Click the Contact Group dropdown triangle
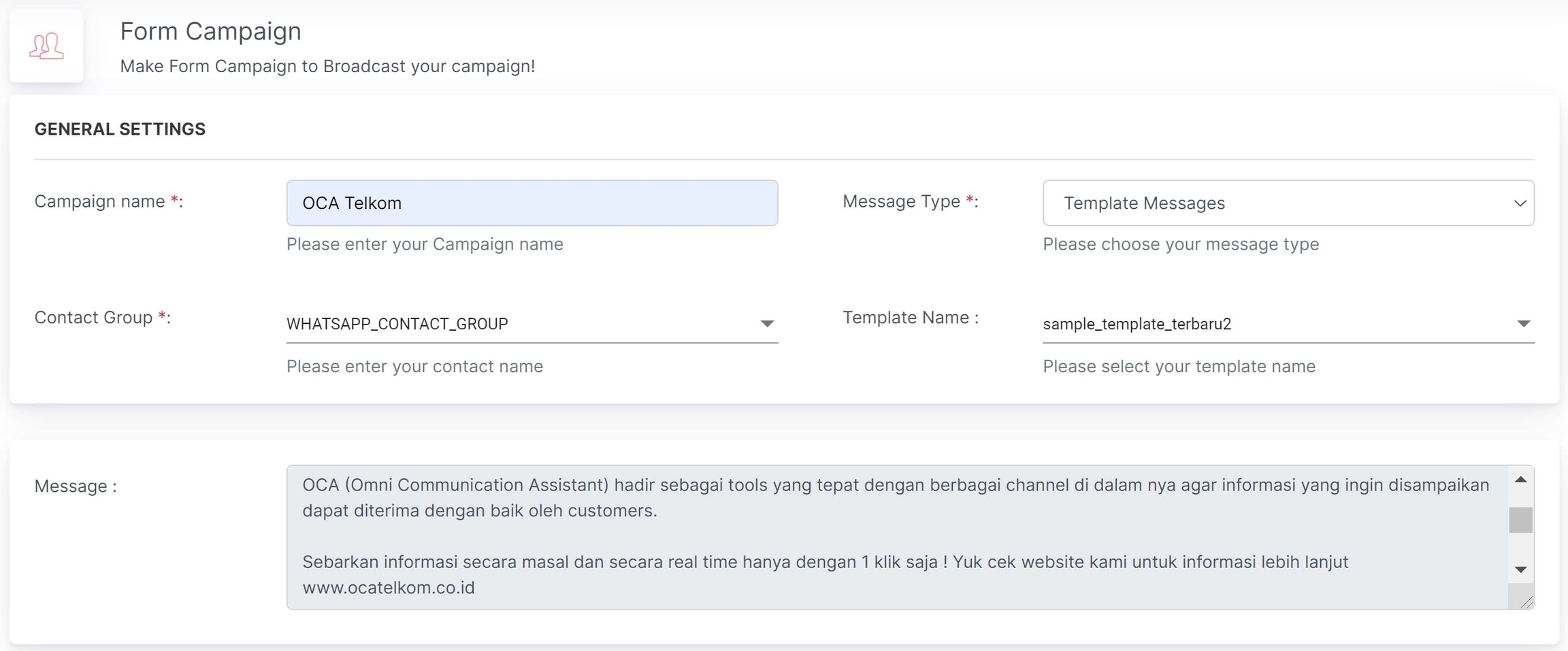This screenshot has height=651, width=1568. 767,324
